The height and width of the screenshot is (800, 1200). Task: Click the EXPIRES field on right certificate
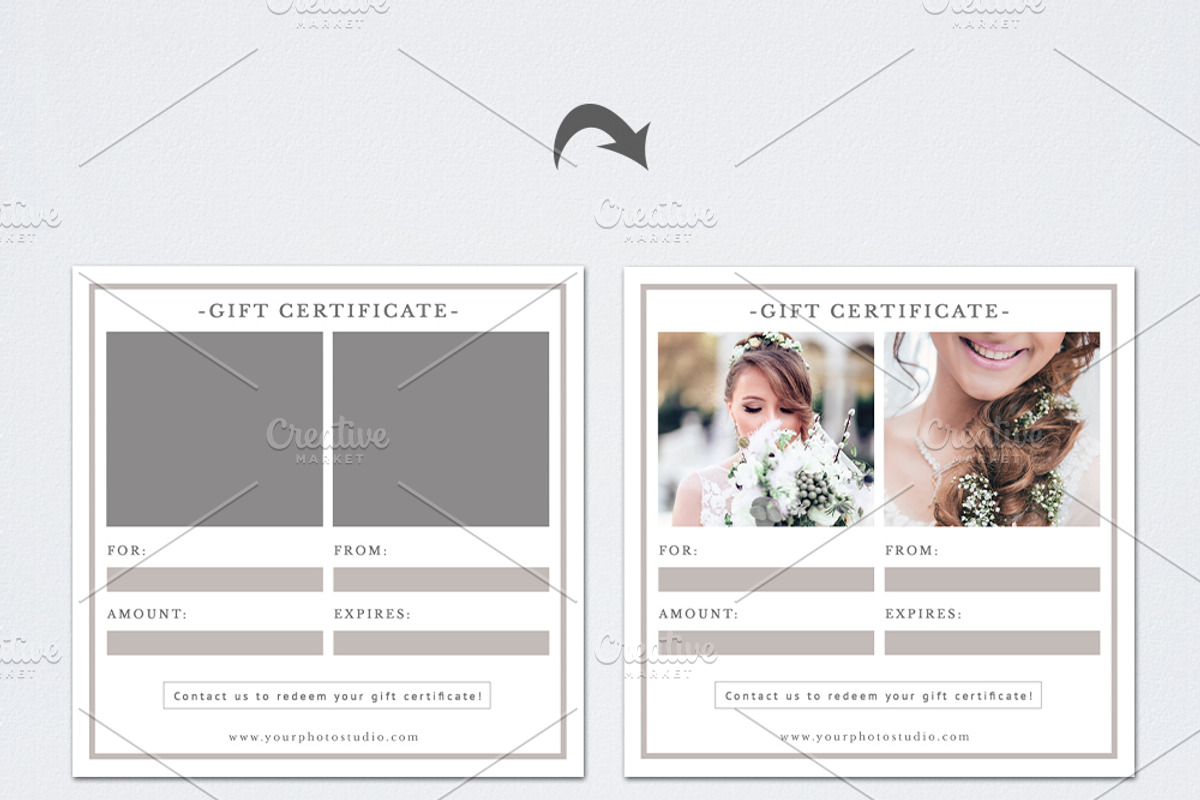(992, 643)
